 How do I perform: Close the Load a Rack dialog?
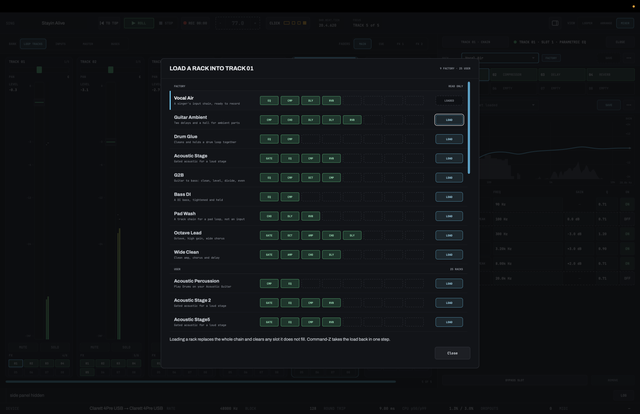[x=452, y=353]
